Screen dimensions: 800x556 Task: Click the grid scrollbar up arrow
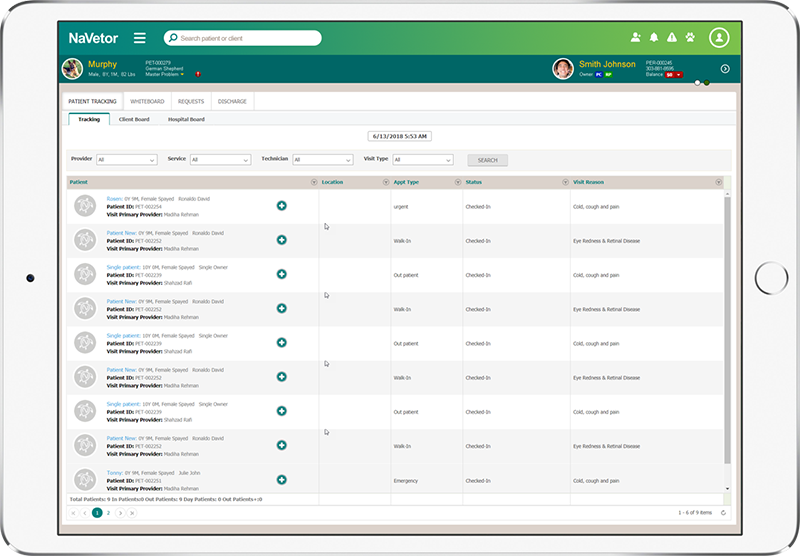(x=727, y=194)
